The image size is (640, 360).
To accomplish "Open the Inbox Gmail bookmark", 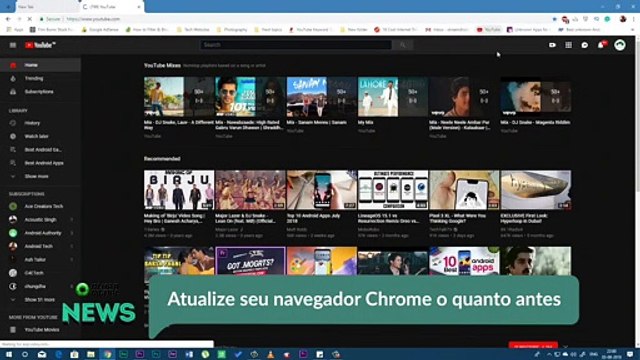I will tap(447, 30).
